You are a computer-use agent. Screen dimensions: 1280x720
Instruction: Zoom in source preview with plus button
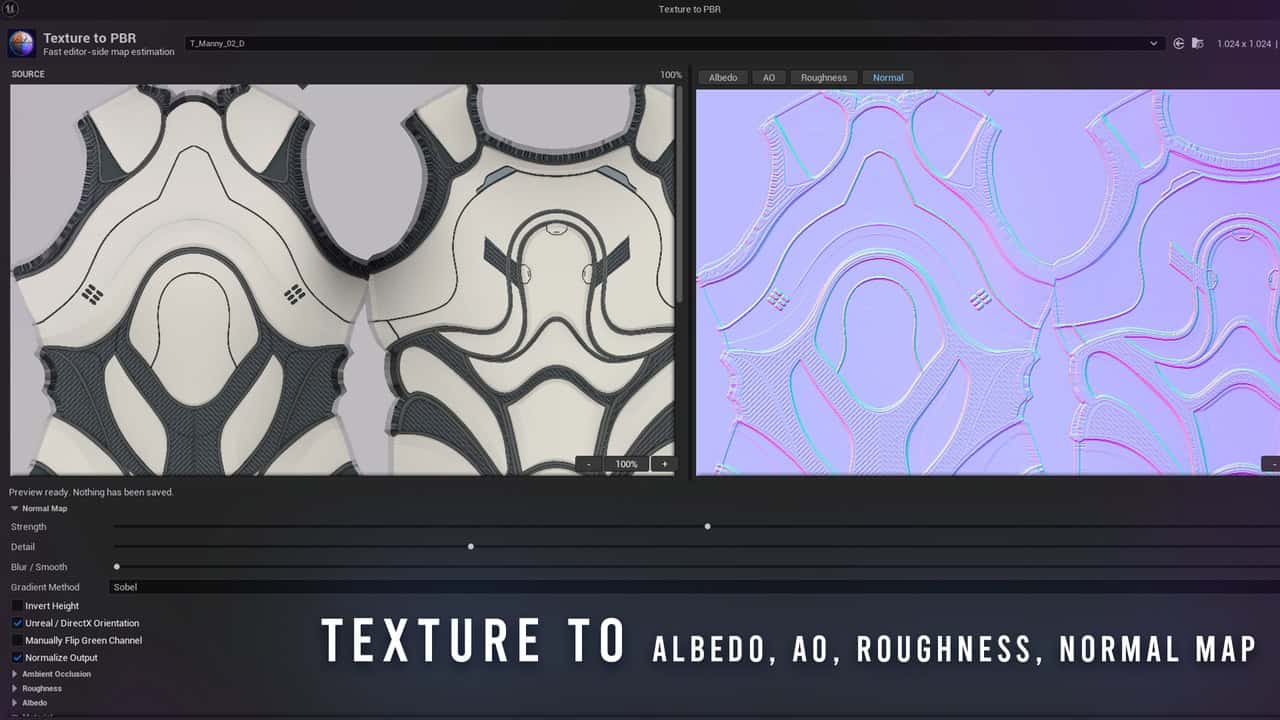click(664, 464)
